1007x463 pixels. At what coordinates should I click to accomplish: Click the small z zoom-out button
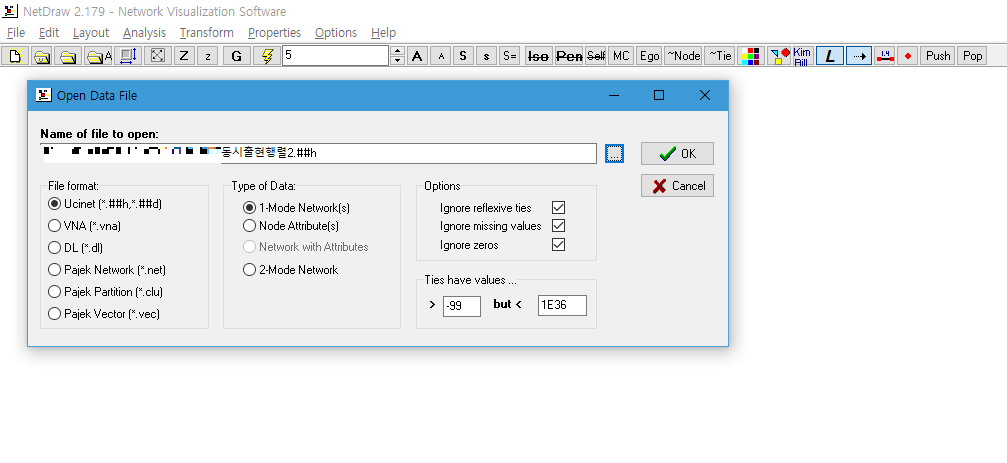pyautogui.click(x=207, y=56)
